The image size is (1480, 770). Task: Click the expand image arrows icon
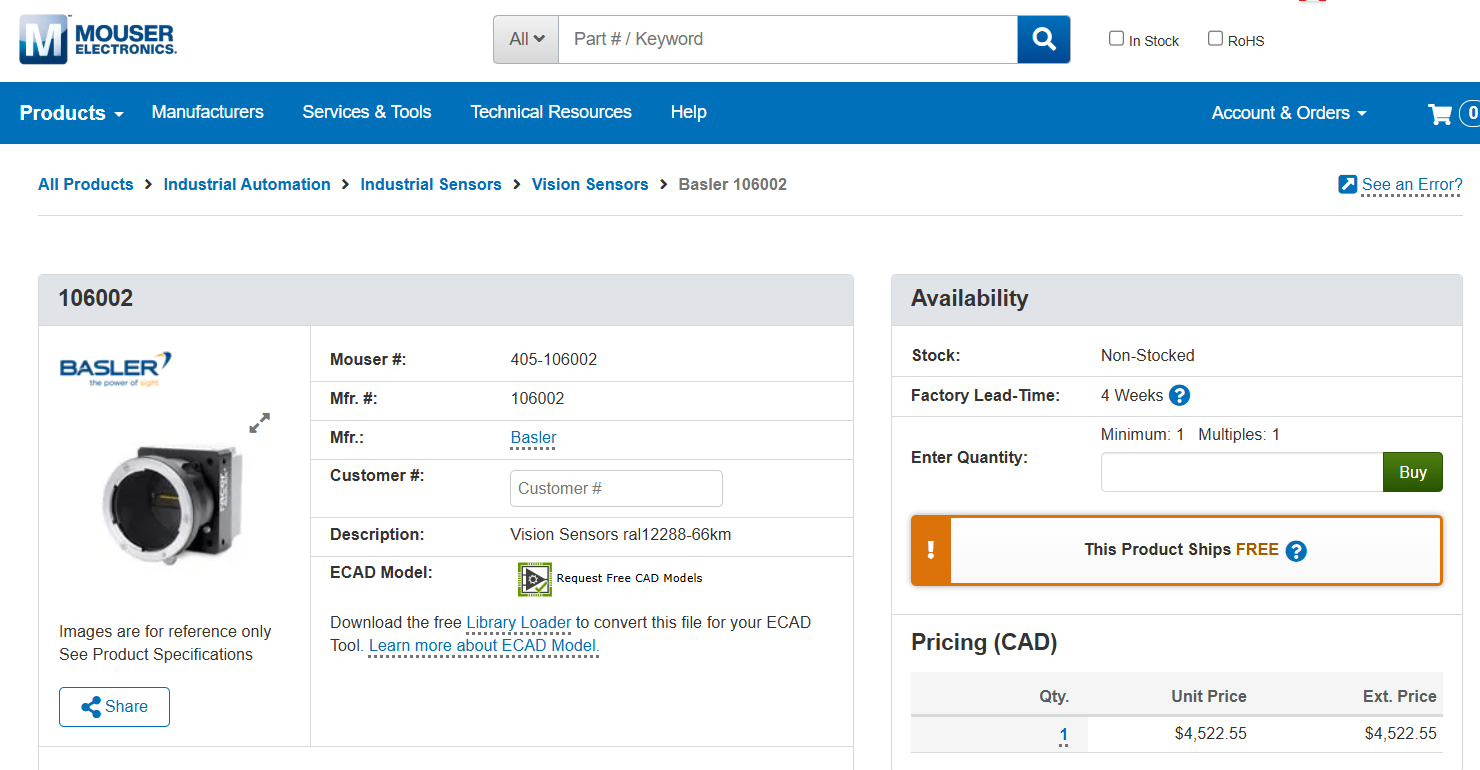260,423
